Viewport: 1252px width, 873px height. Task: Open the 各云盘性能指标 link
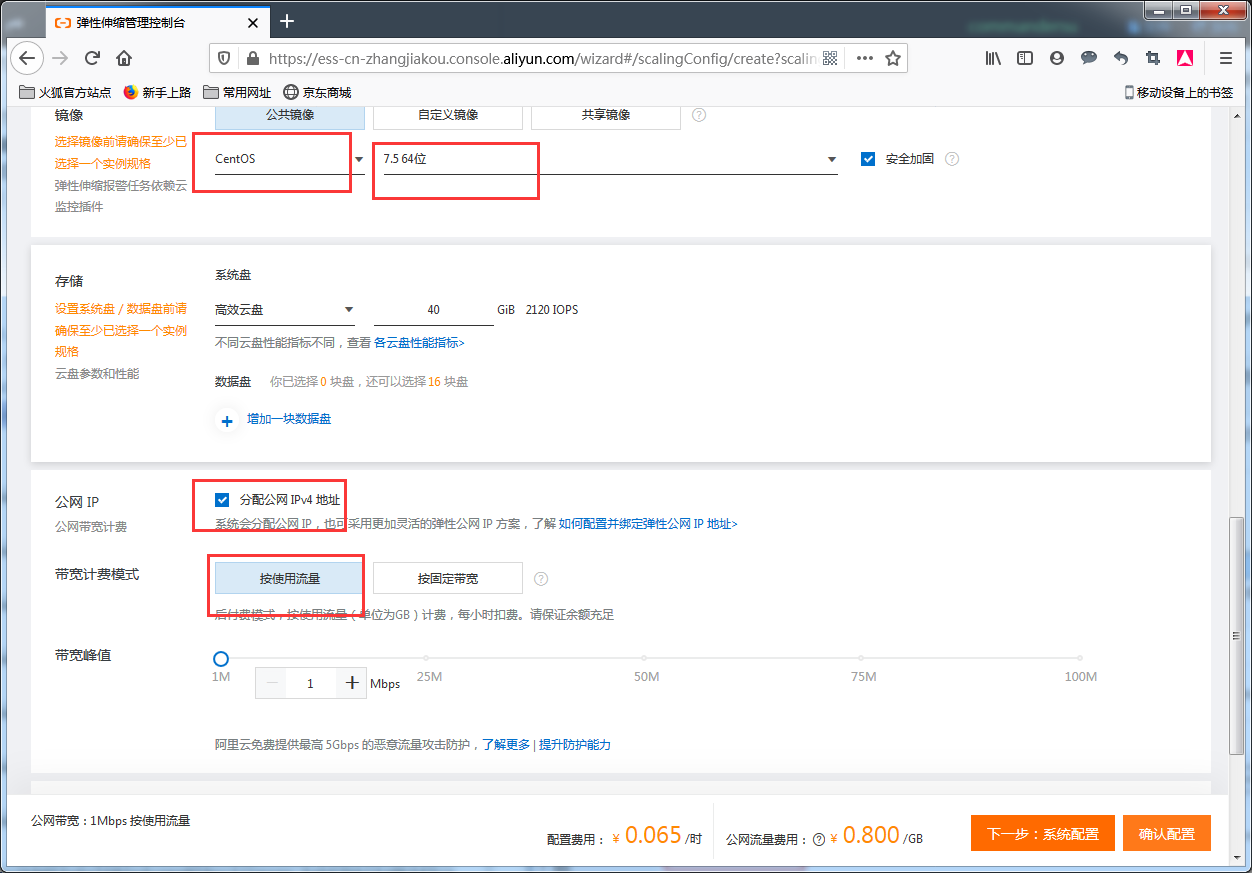[419, 343]
